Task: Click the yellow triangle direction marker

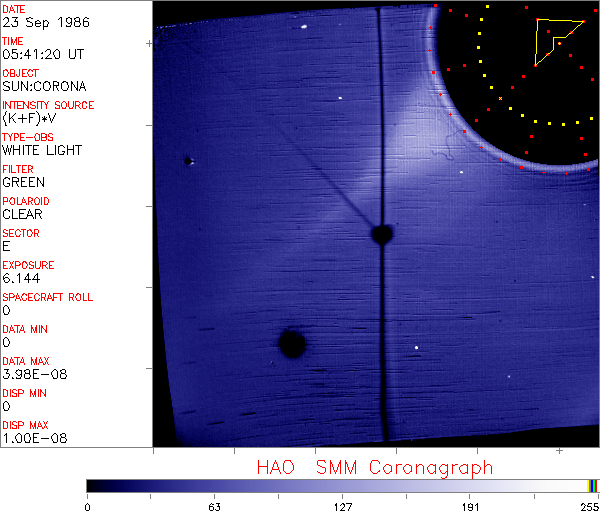Action: pos(555,39)
